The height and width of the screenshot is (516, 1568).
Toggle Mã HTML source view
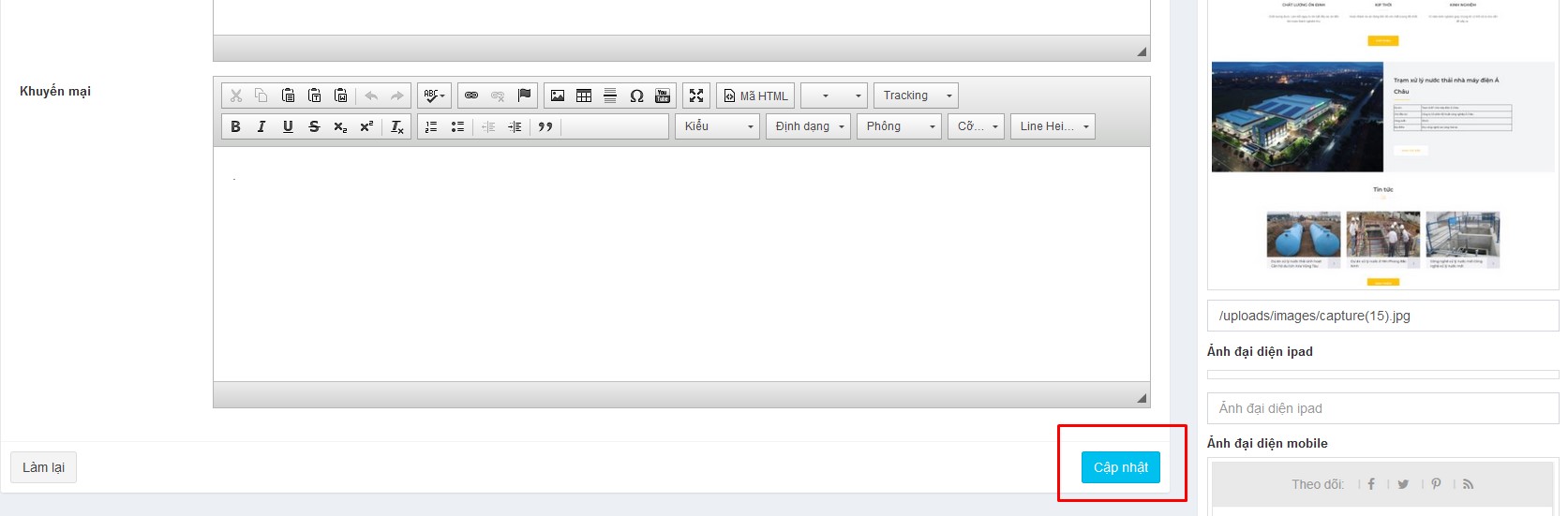(755, 96)
